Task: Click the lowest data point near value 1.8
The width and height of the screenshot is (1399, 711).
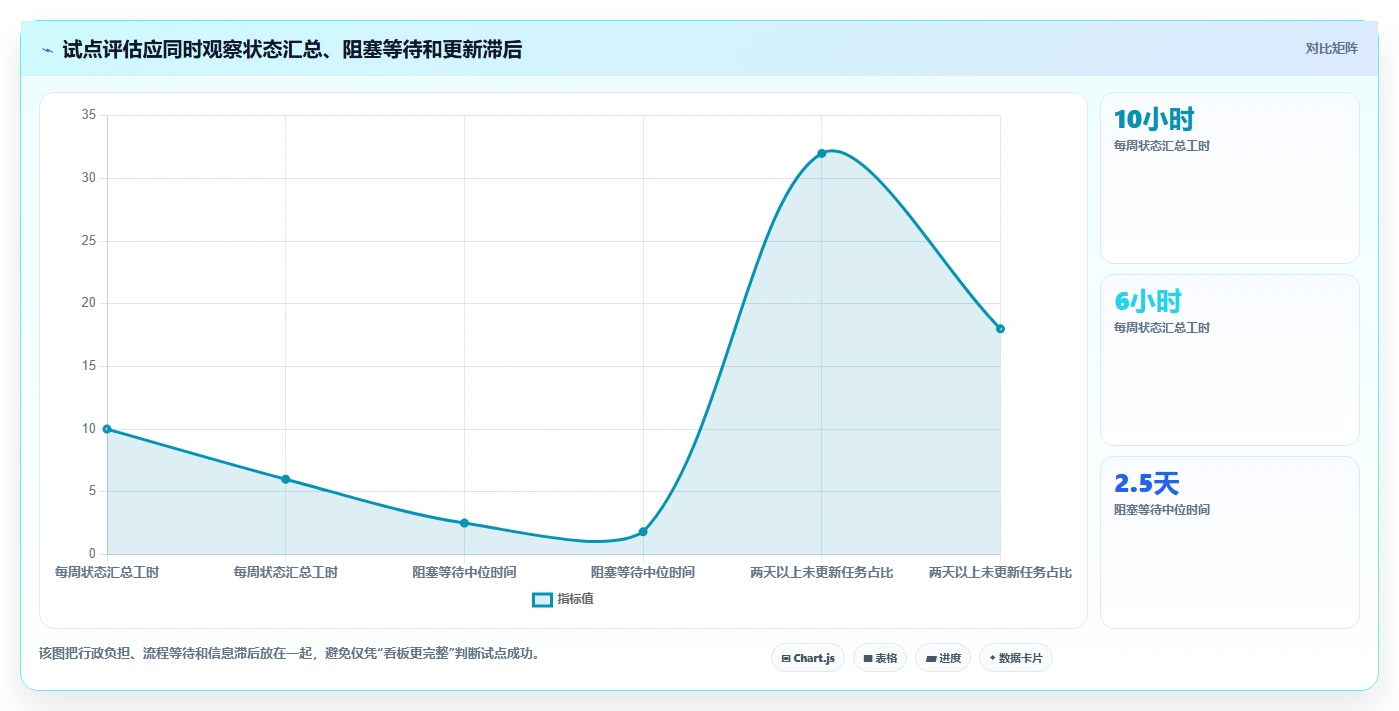Action: 643,532
